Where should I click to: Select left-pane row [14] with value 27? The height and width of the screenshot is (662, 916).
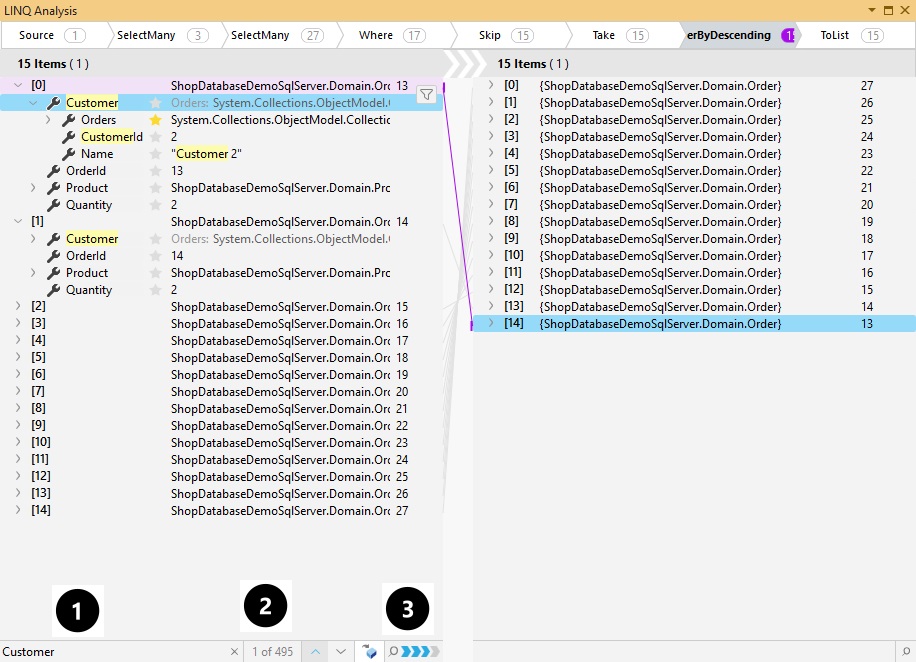tap(221, 510)
